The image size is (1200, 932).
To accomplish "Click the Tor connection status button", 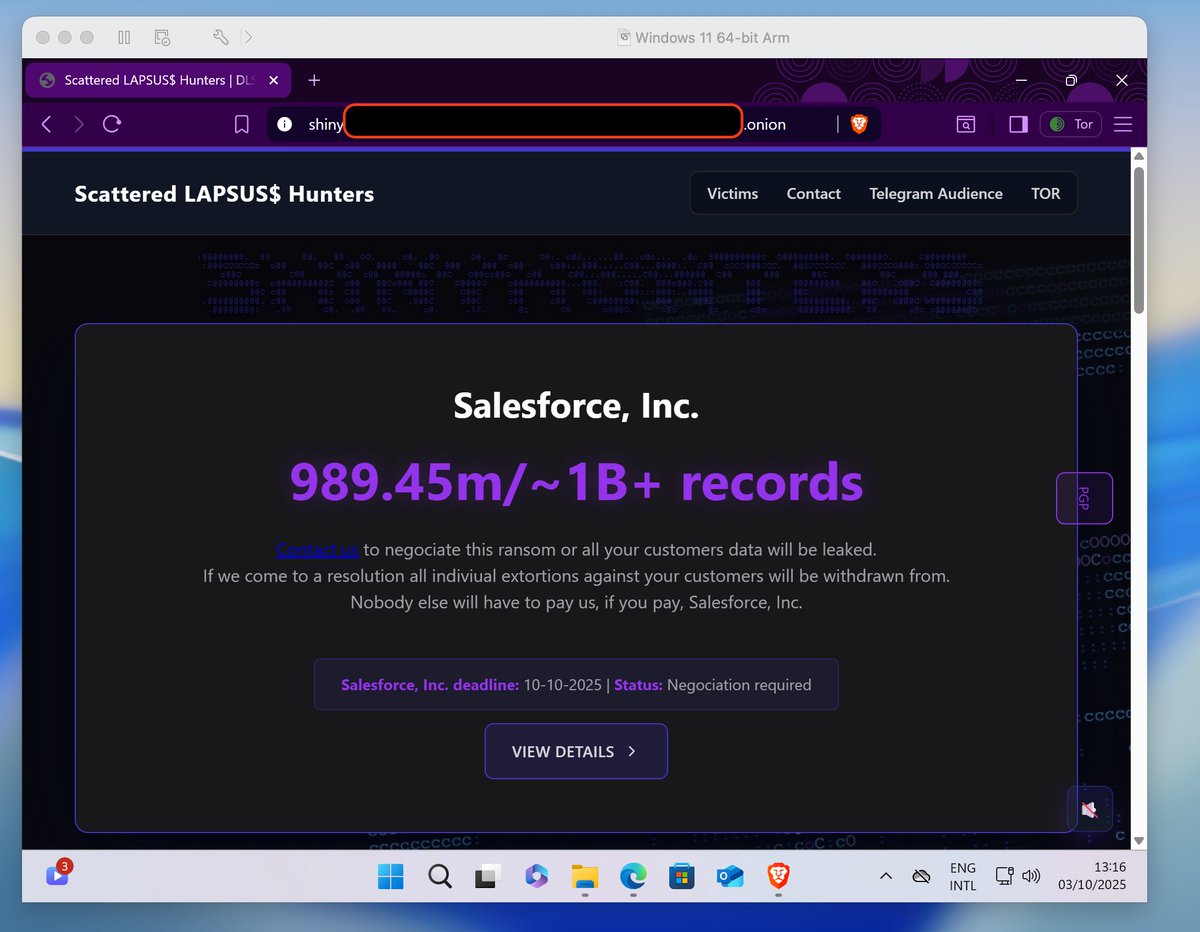I will click(x=1071, y=124).
